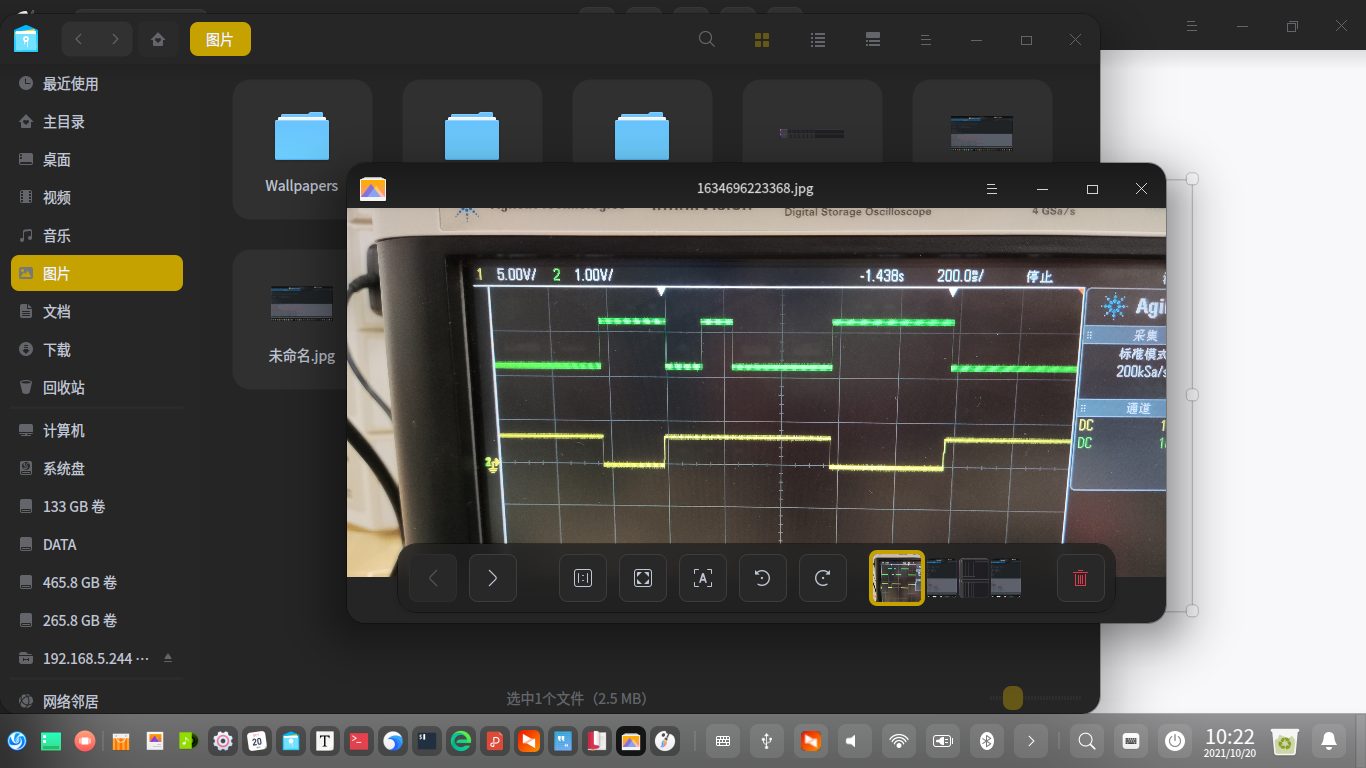Rotate the image clockwise
This screenshot has height=768, width=1366.
823,578
